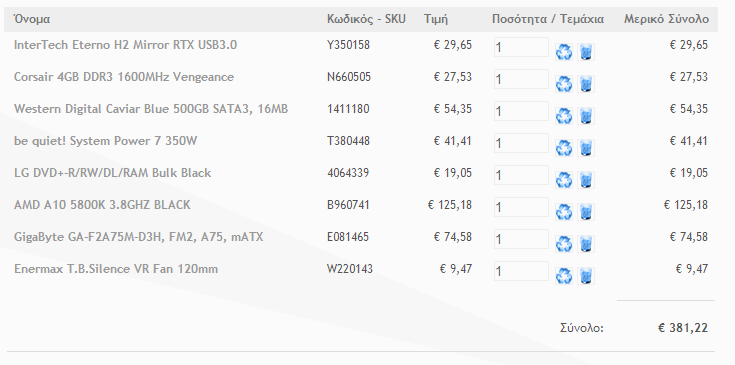Update Western Digital Caviar Blue quantity
Image resolution: width=735 pixels, height=365 pixels.
coord(563,116)
